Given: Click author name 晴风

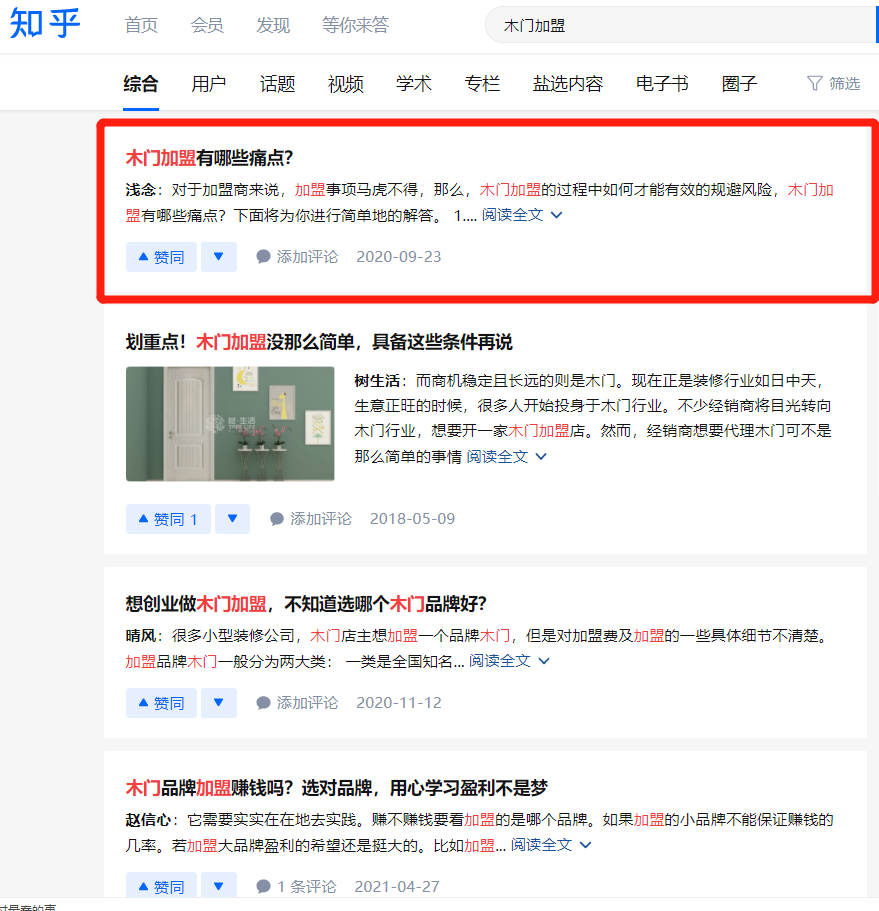Looking at the screenshot, I should (140, 636).
